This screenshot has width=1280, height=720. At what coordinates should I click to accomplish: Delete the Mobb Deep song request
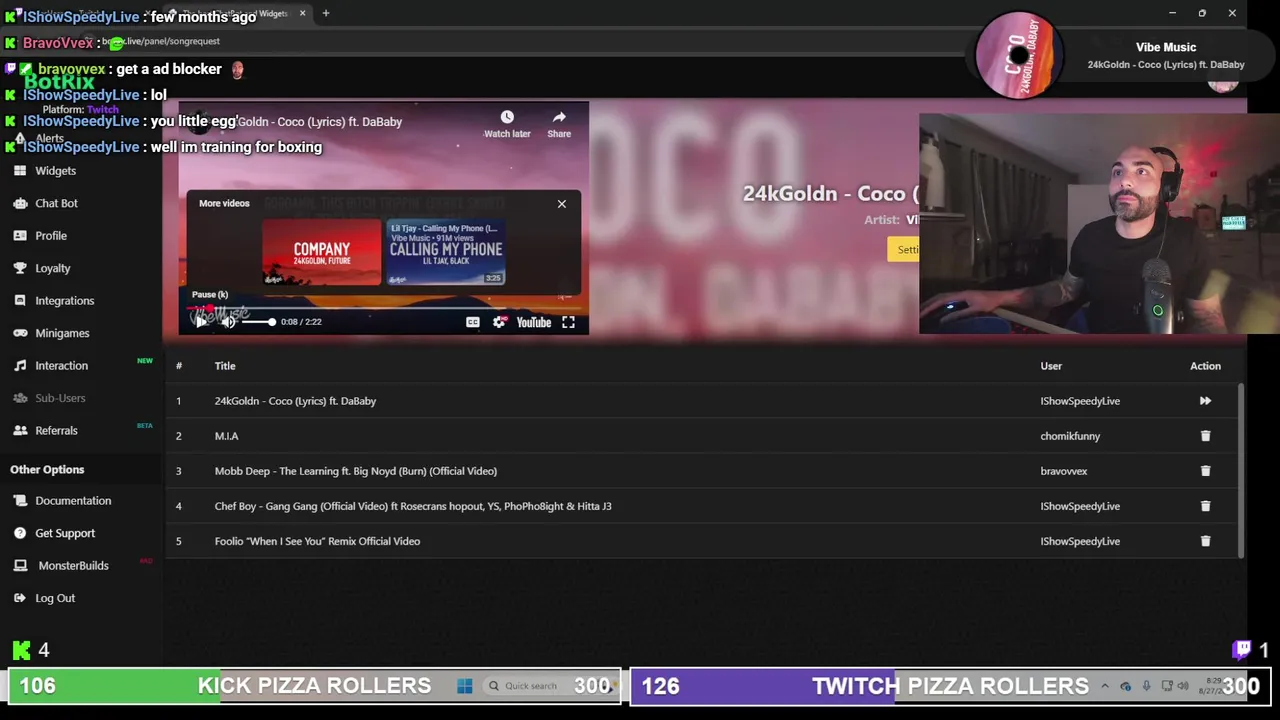point(1205,471)
